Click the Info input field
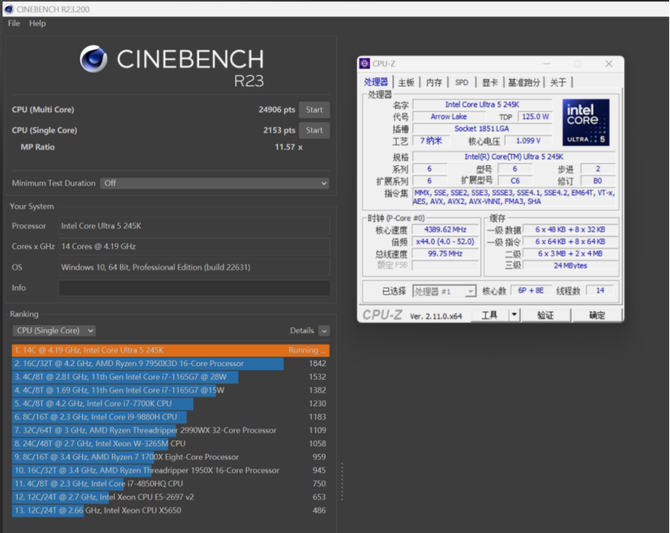 (194, 288)
